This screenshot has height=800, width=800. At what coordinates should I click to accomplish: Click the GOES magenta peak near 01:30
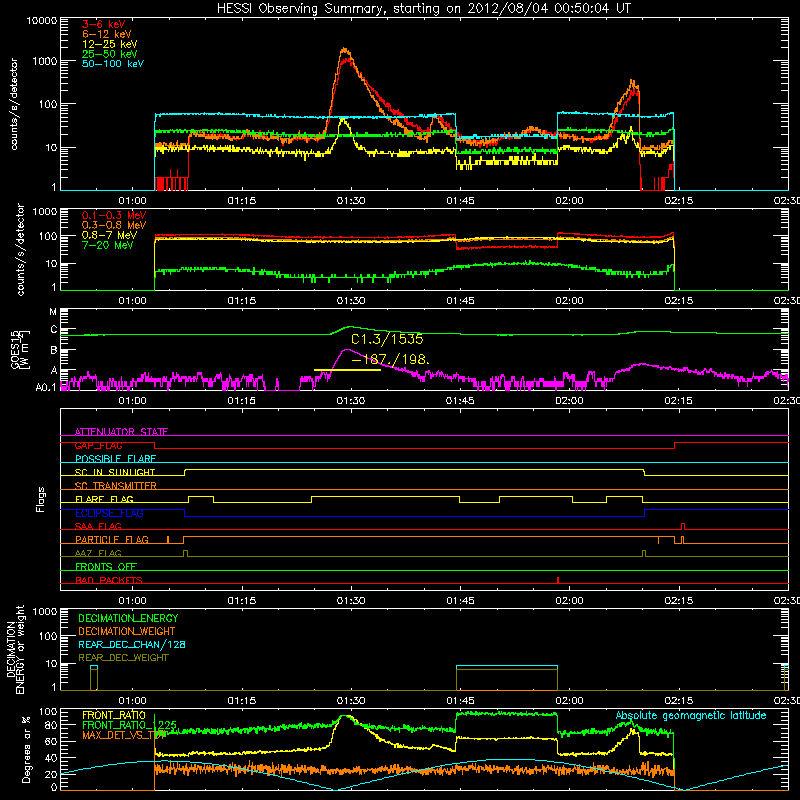click(x=346, y=350)
